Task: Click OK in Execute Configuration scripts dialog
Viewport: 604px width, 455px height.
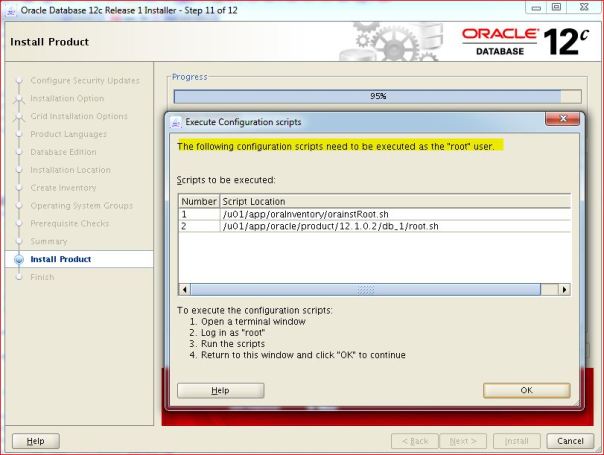Action: (x=526, y=390)
